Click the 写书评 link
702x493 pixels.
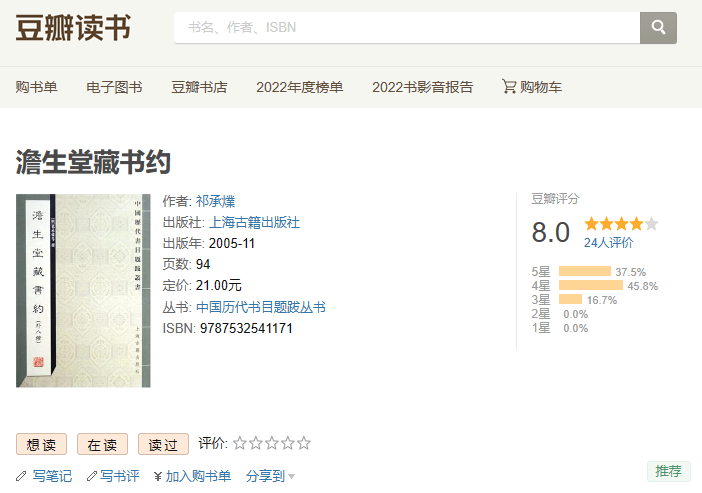click(x=120, y=476)
